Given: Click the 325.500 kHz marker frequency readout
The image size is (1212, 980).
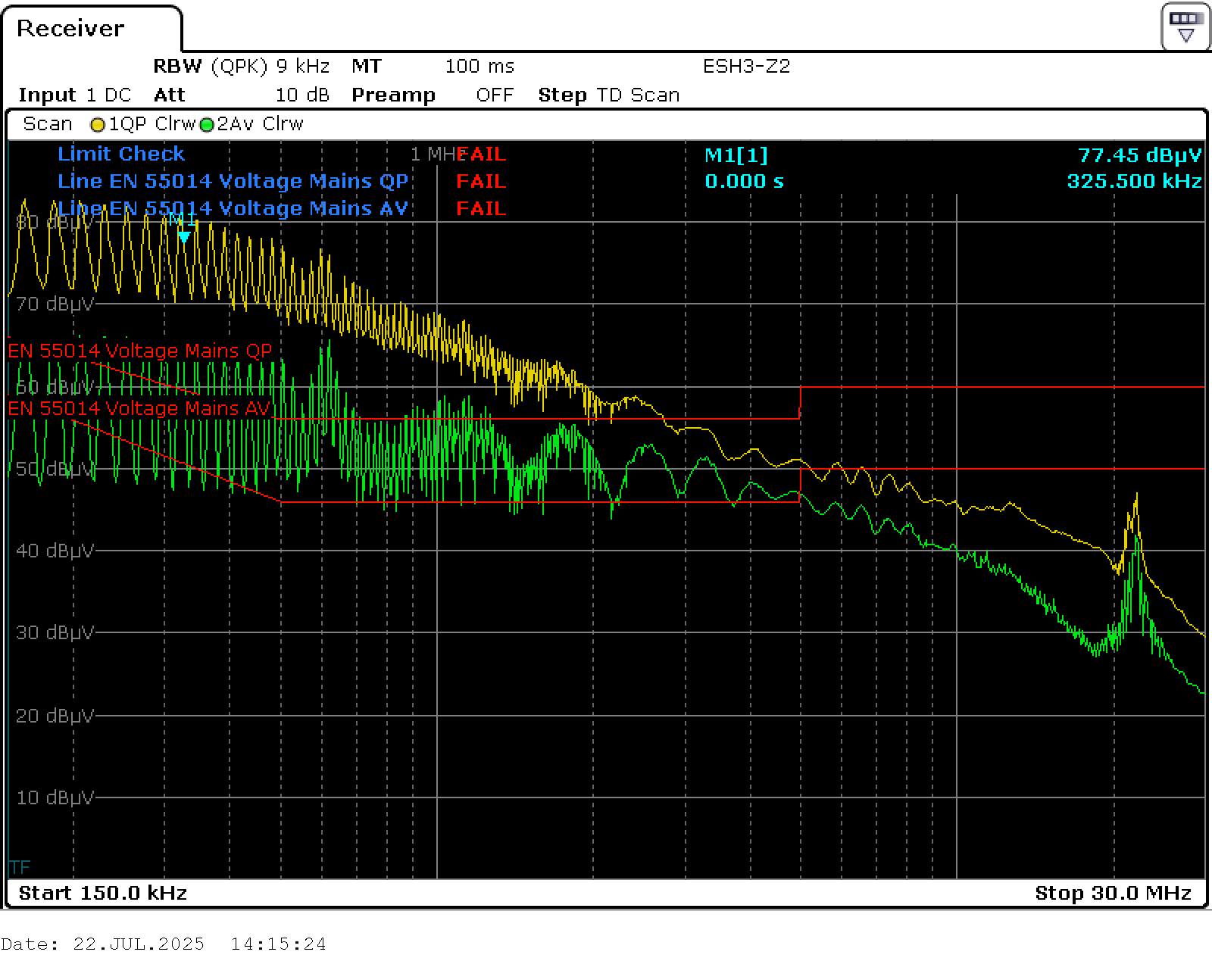Looking at the screenshot, I should [1133, 181].
